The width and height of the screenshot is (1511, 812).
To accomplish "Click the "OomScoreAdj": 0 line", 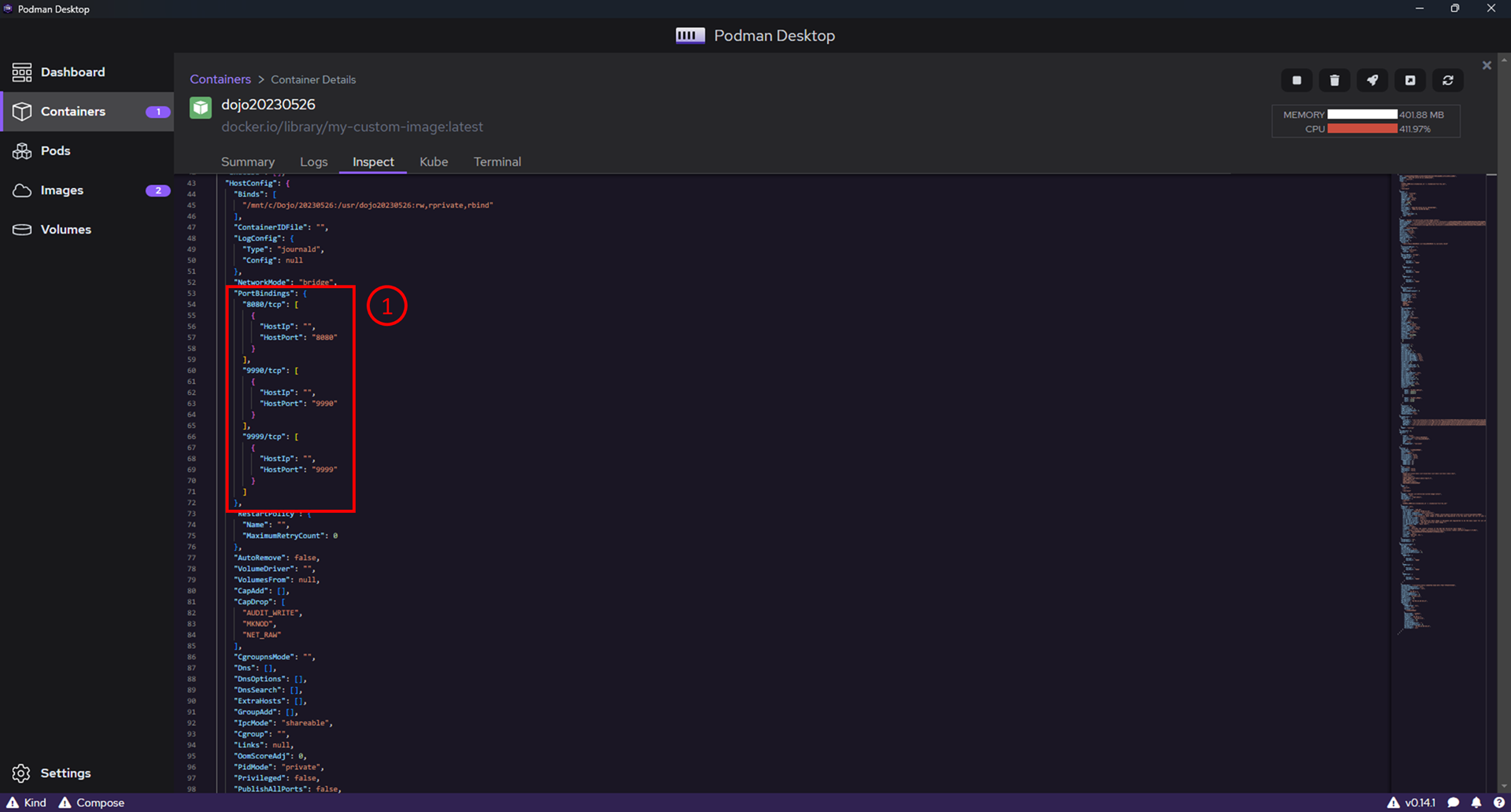I will click(x=270, y=756).
